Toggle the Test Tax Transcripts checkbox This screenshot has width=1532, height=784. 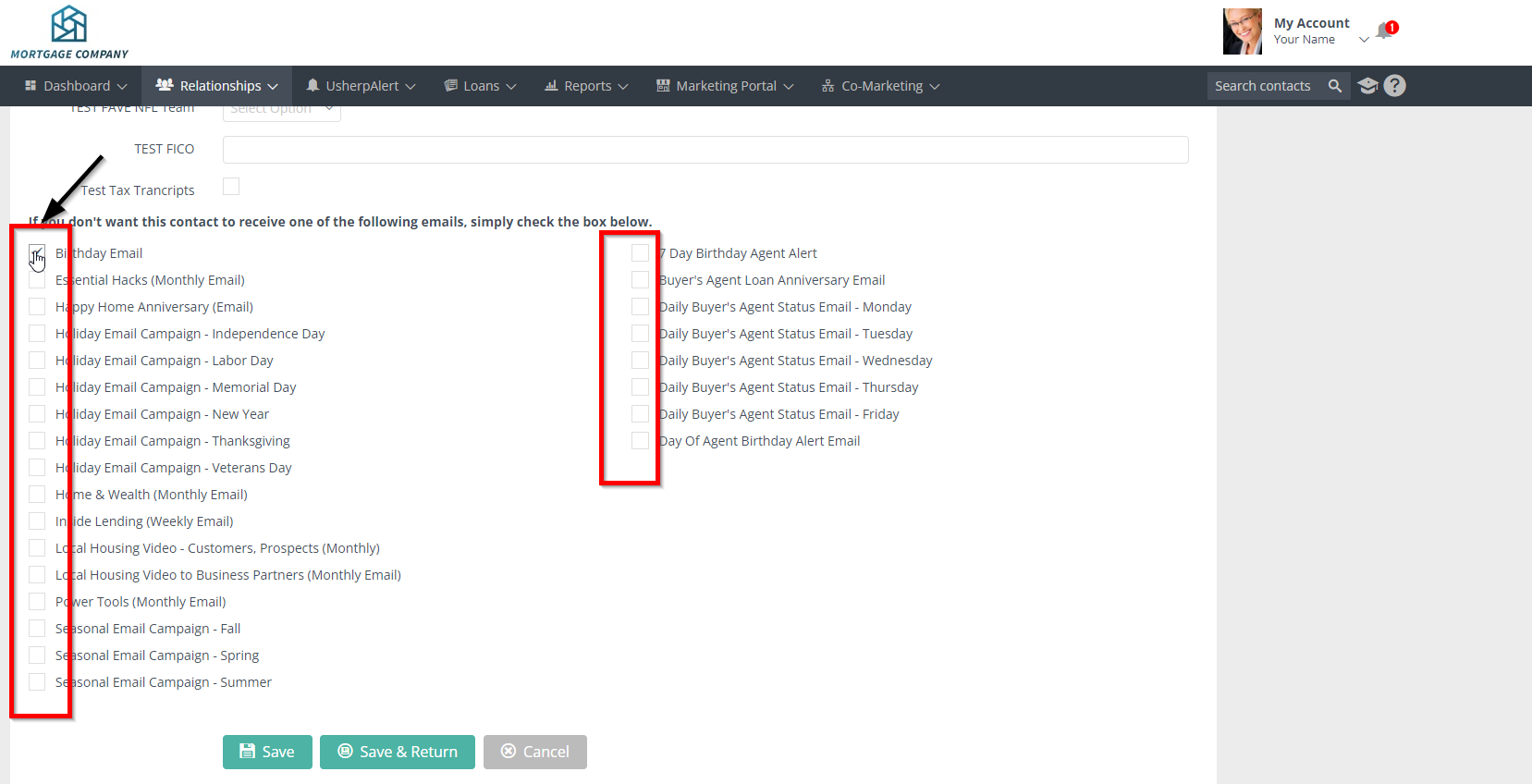[x=231, y=187]
